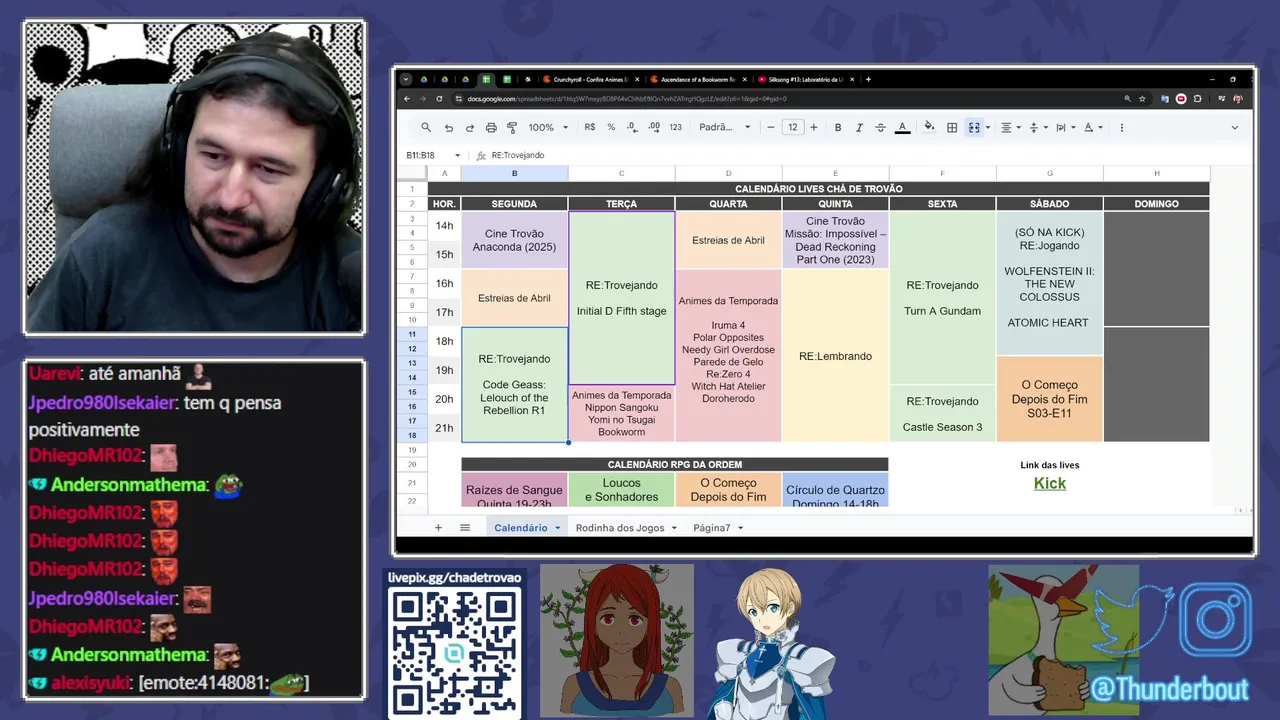Viewport: 1280px width, 720px height.
Task: Apply percent format button
Action: [x=611, y=127]
